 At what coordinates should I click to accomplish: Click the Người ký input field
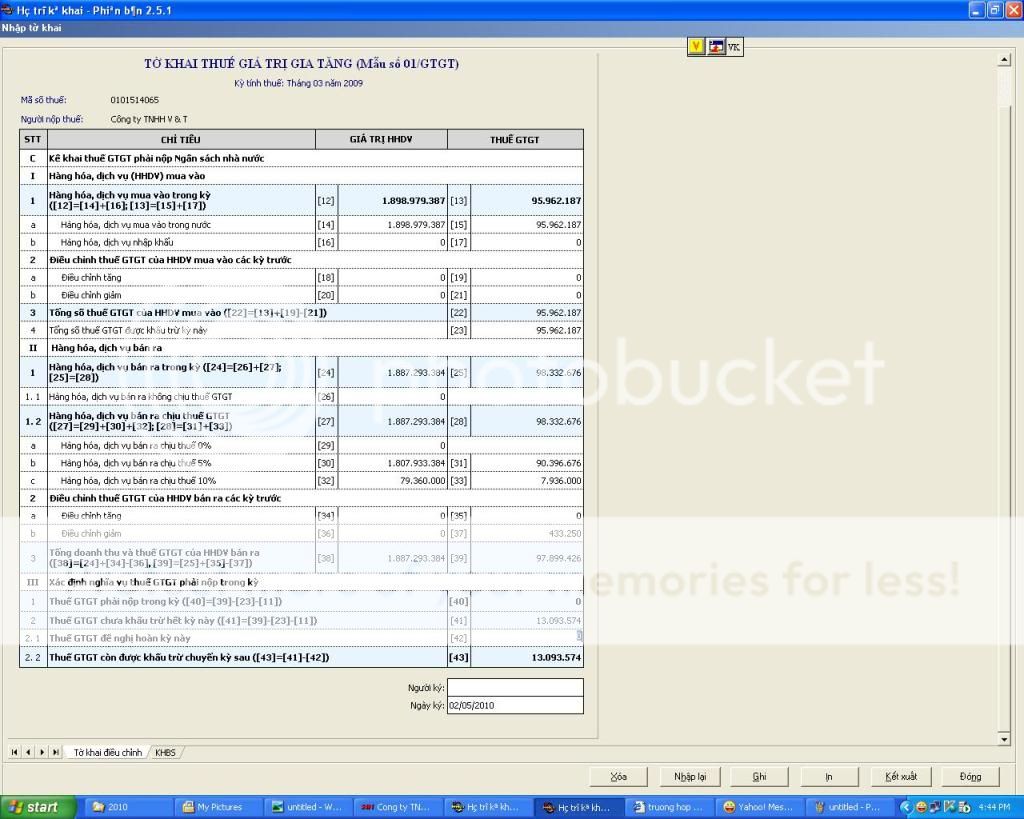click(514, 688)
